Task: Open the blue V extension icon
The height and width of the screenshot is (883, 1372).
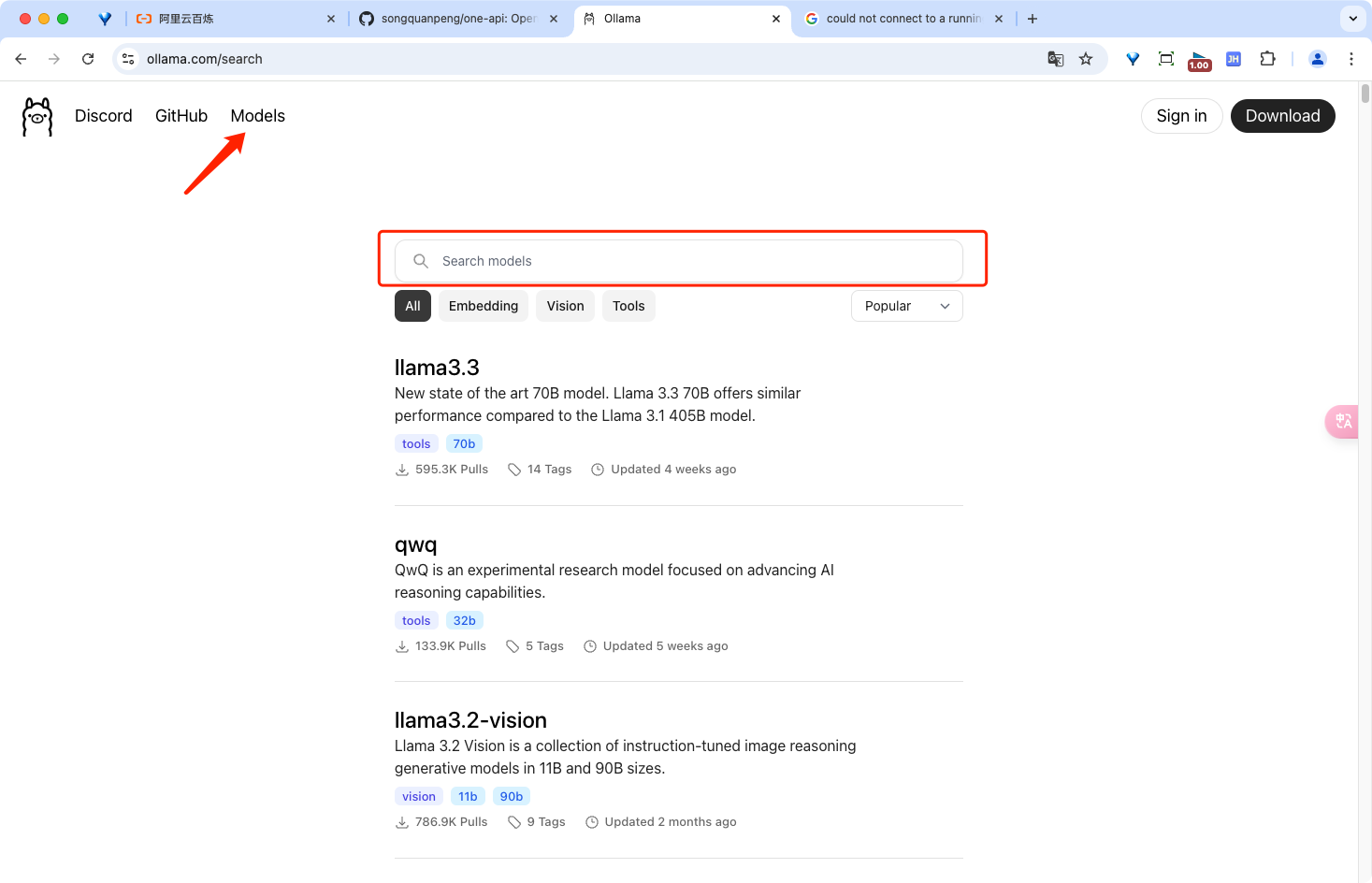Action: point(1133,59)
